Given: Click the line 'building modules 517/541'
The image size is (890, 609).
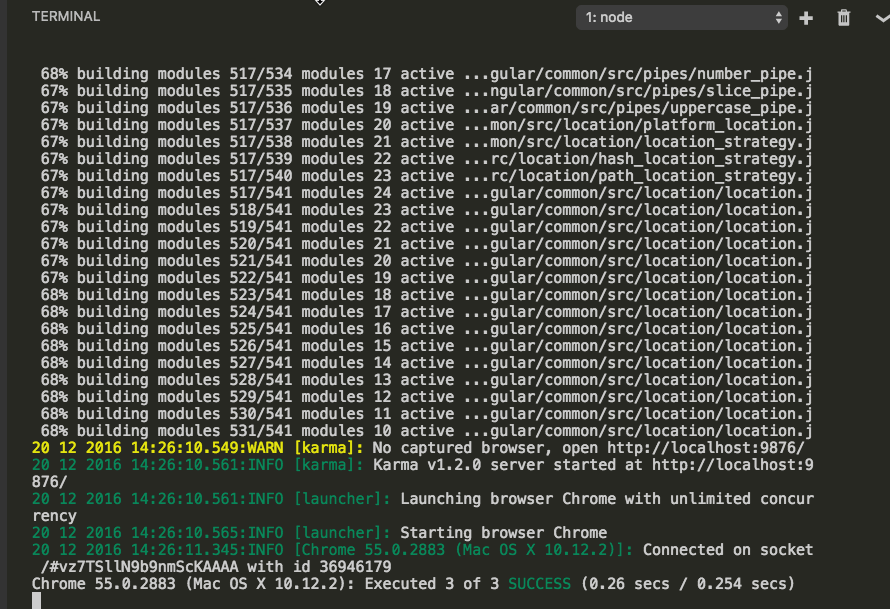Looking at the screenshot, I should 426,193.
